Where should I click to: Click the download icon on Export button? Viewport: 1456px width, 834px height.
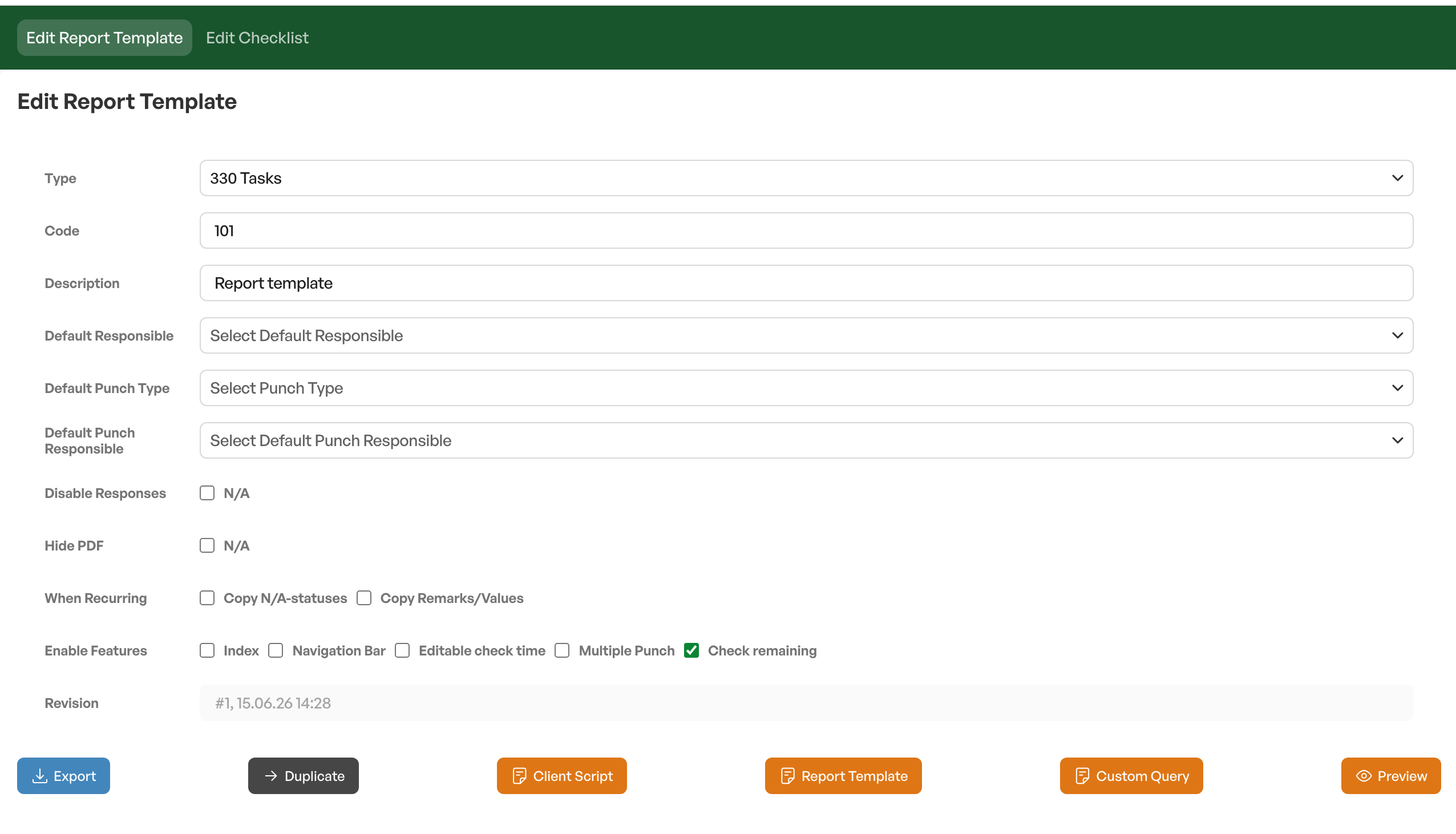(x=39, y=776)
